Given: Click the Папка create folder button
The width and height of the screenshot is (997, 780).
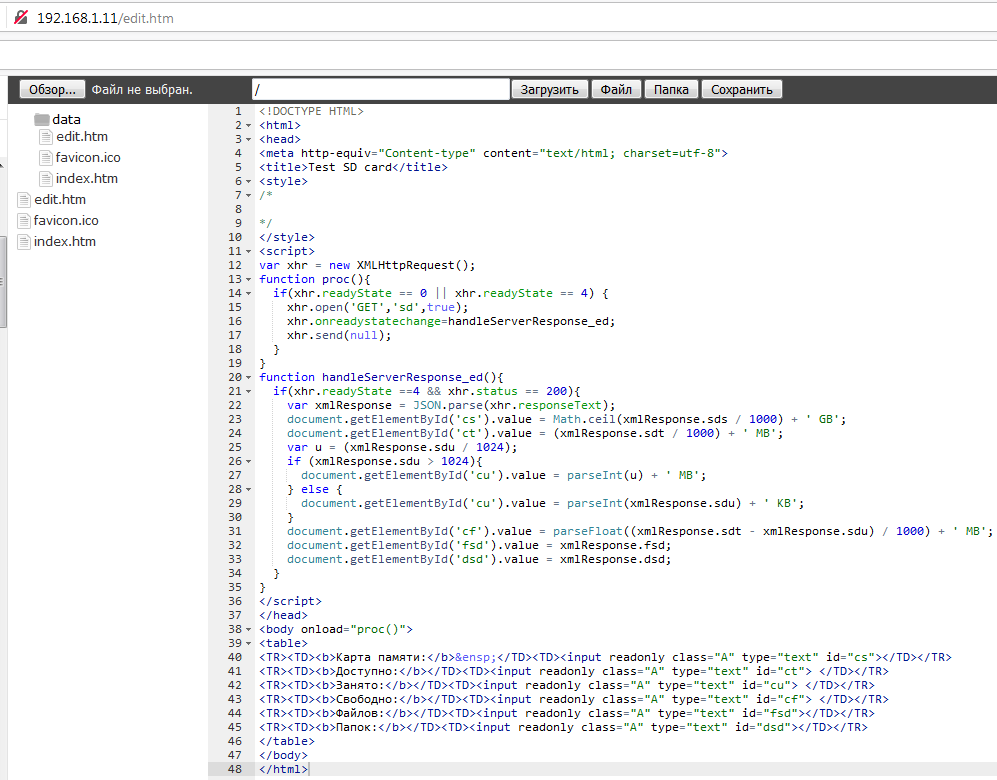Looking at the screenshot, I should pos(671,90).
